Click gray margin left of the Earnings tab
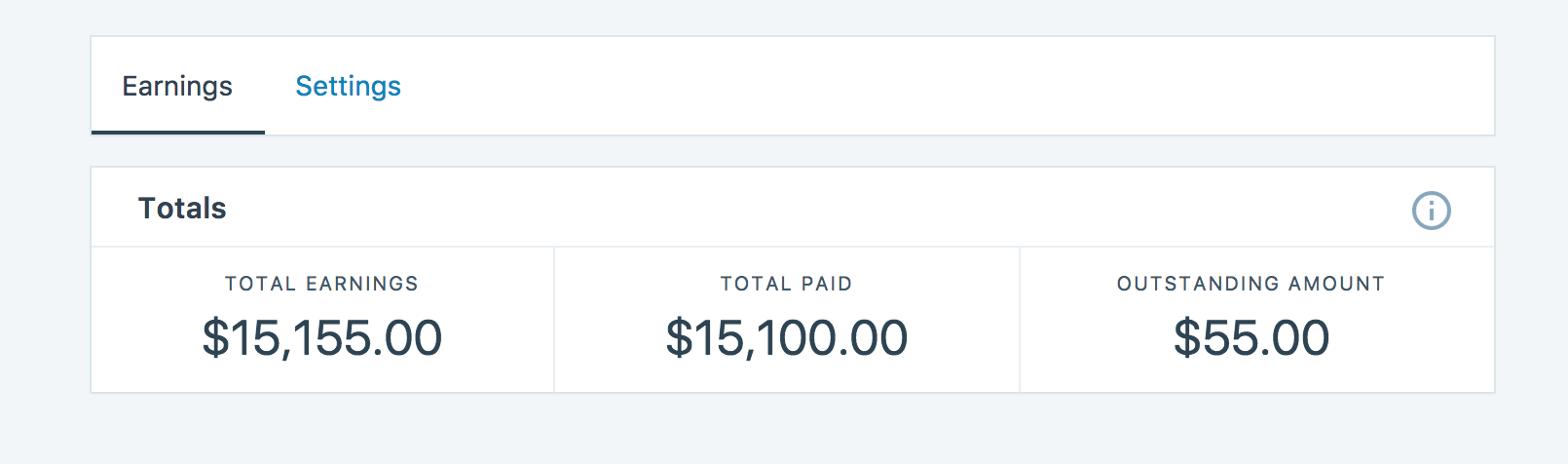 pos(45,87)
